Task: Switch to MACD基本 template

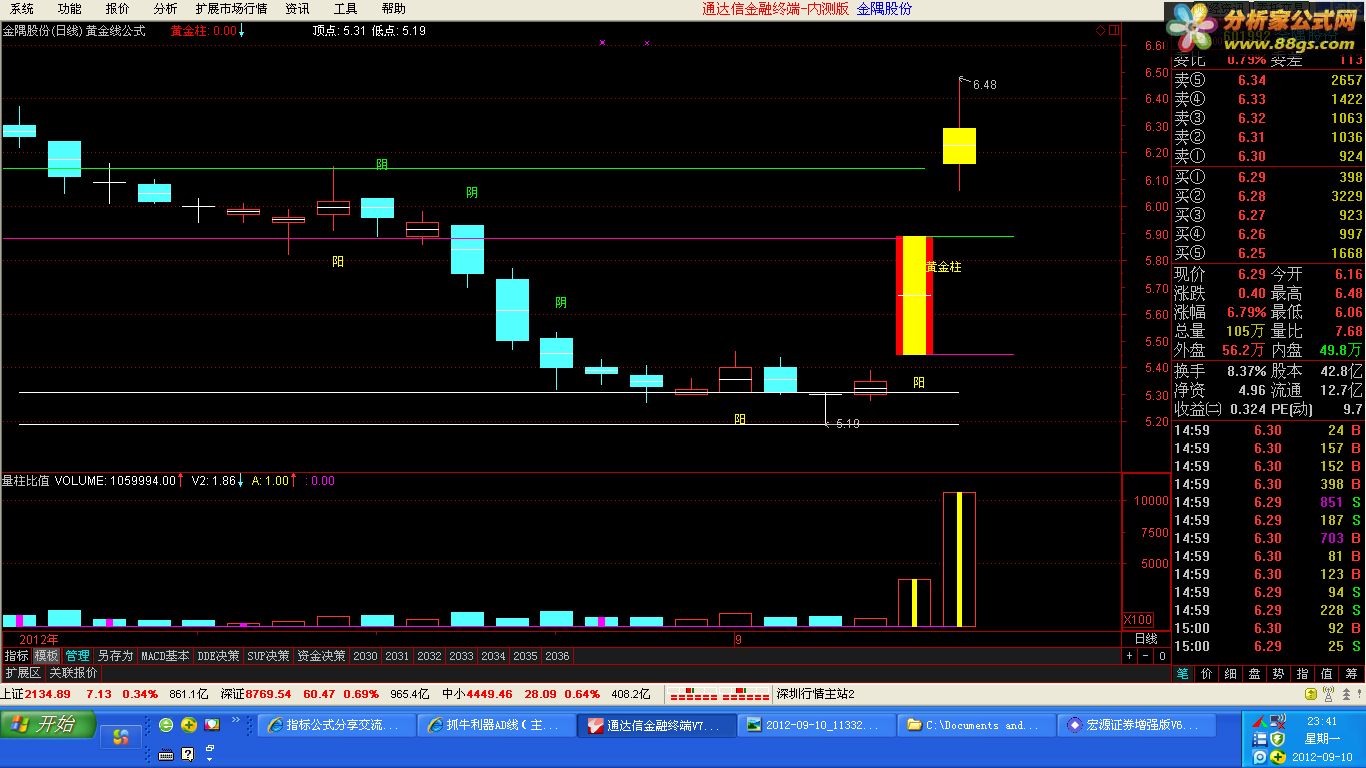Action: [x=165, y=656]
